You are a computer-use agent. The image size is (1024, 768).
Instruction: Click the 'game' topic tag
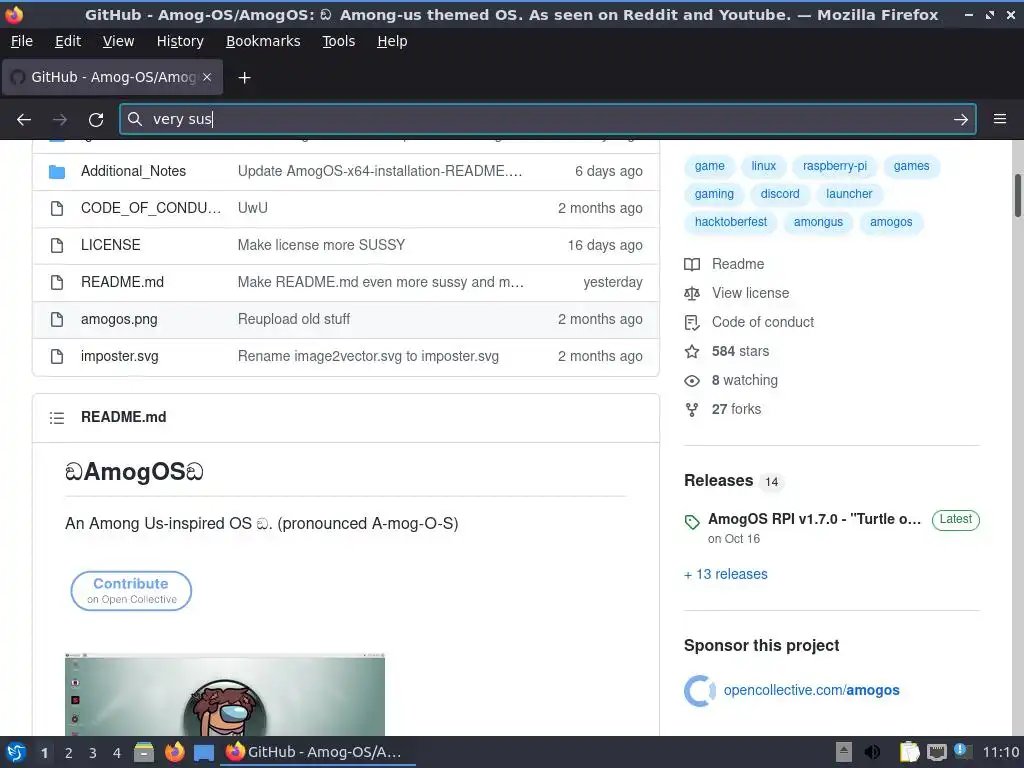709,167
